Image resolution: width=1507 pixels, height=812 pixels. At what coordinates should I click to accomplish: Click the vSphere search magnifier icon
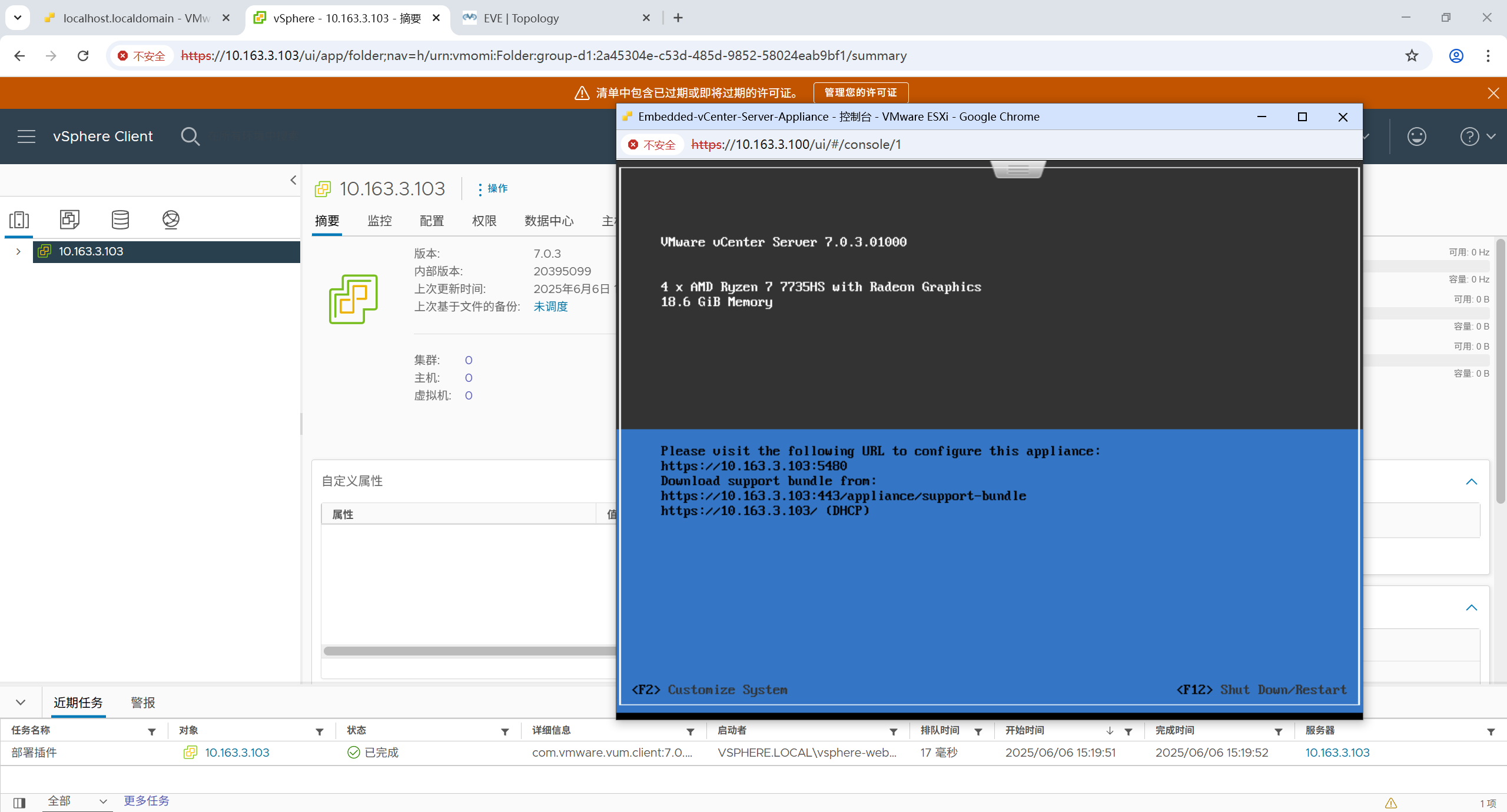[190, 137]
